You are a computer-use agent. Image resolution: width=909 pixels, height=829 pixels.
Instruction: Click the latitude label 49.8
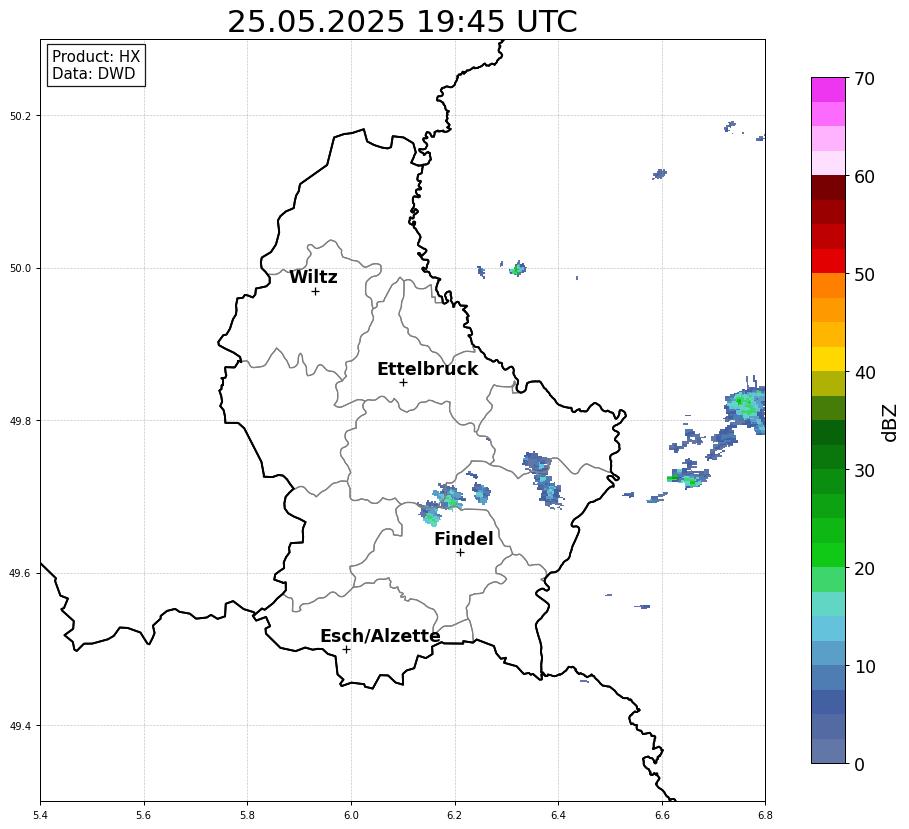[19, 421]
